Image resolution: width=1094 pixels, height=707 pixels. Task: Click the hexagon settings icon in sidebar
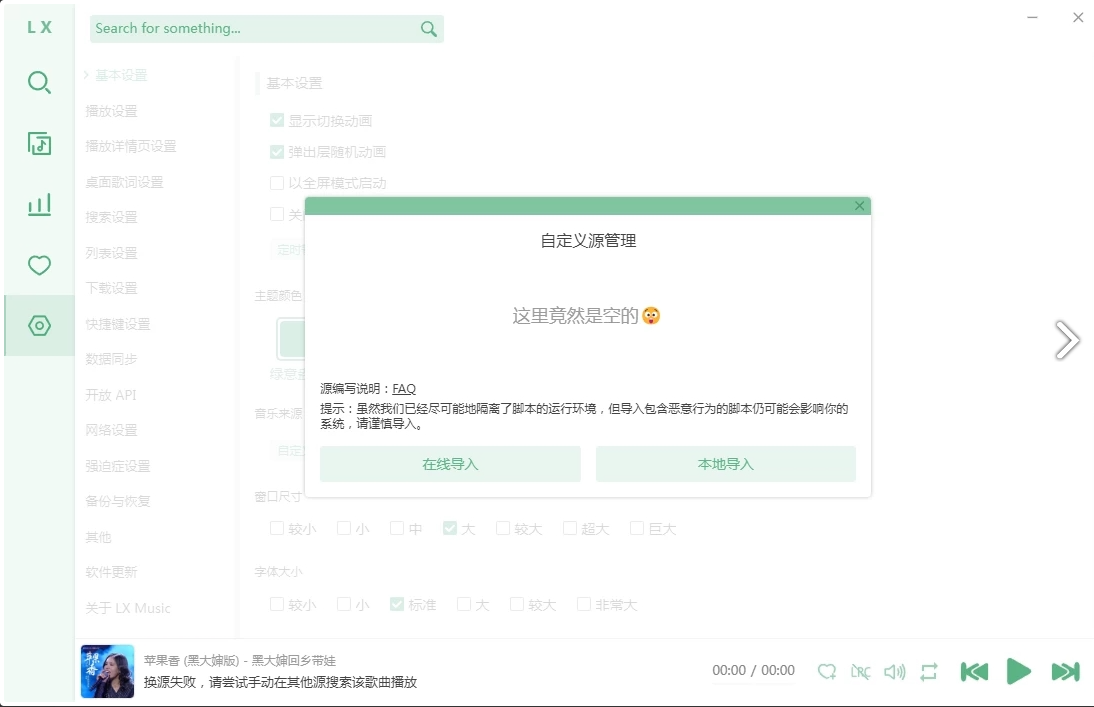click(x=39, y=326)
